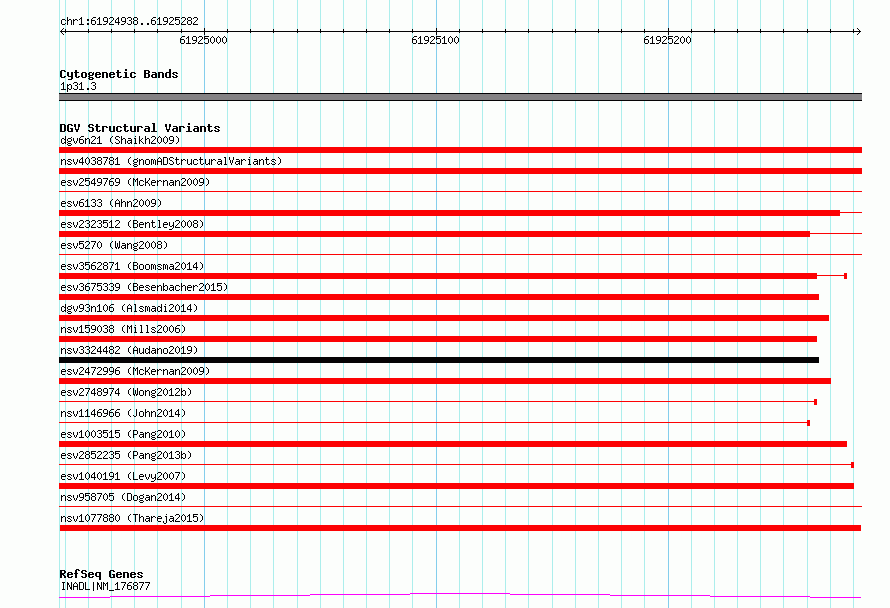Select the thin red line of esv5270 (Wang2008)

click(x=460, y=254)
